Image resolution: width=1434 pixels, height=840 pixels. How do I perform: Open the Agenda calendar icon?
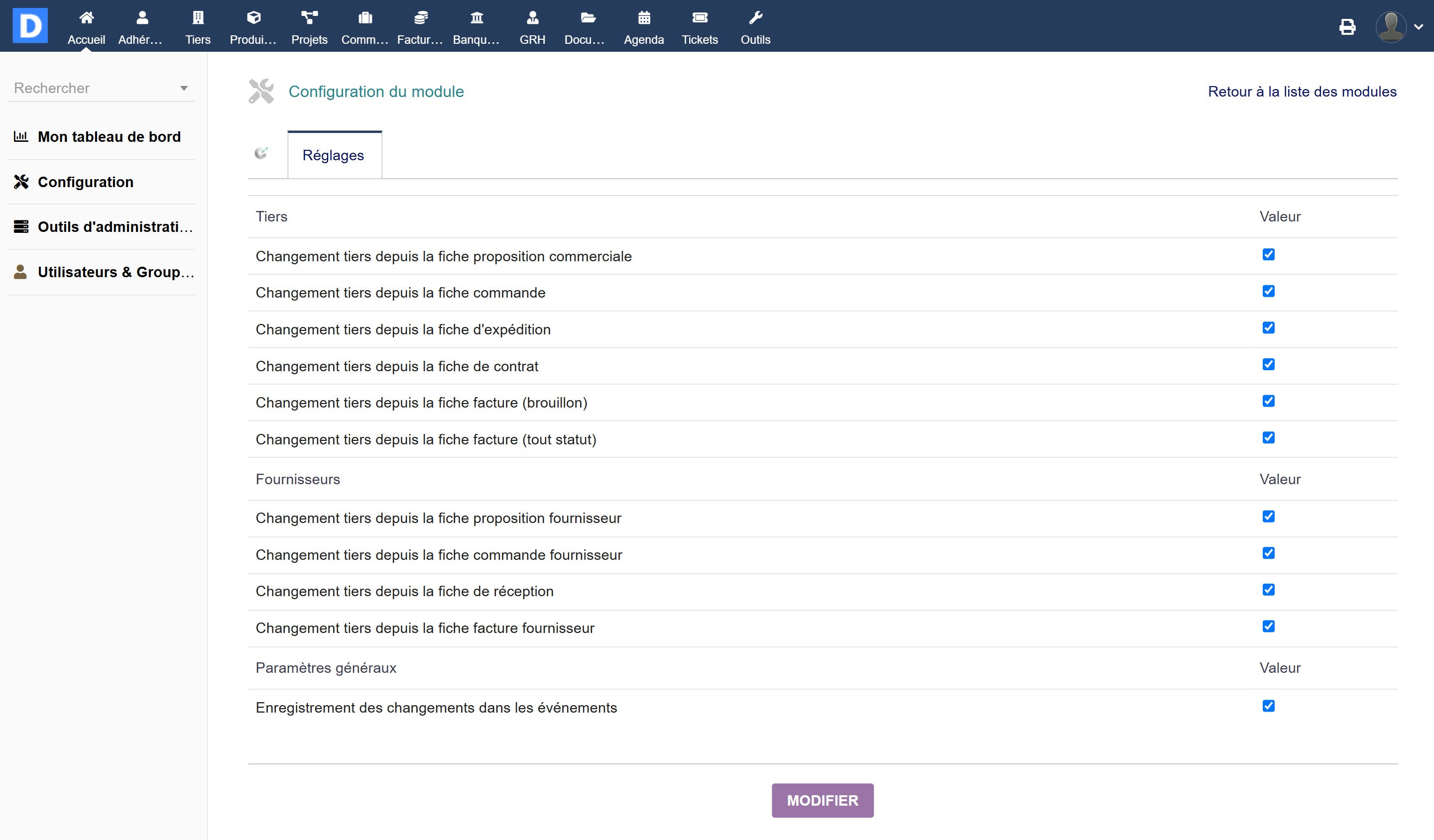[x=644, y=18]
